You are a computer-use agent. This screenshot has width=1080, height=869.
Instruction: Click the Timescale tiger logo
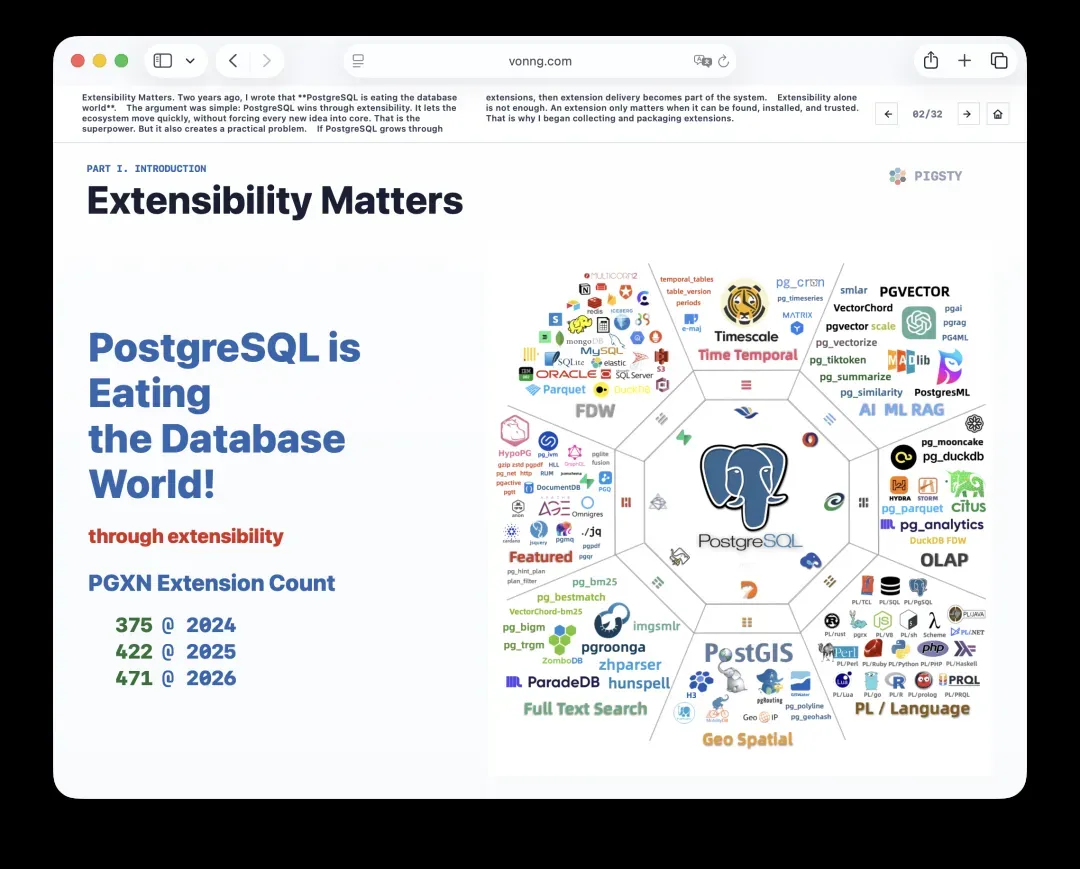click(745, 302)
